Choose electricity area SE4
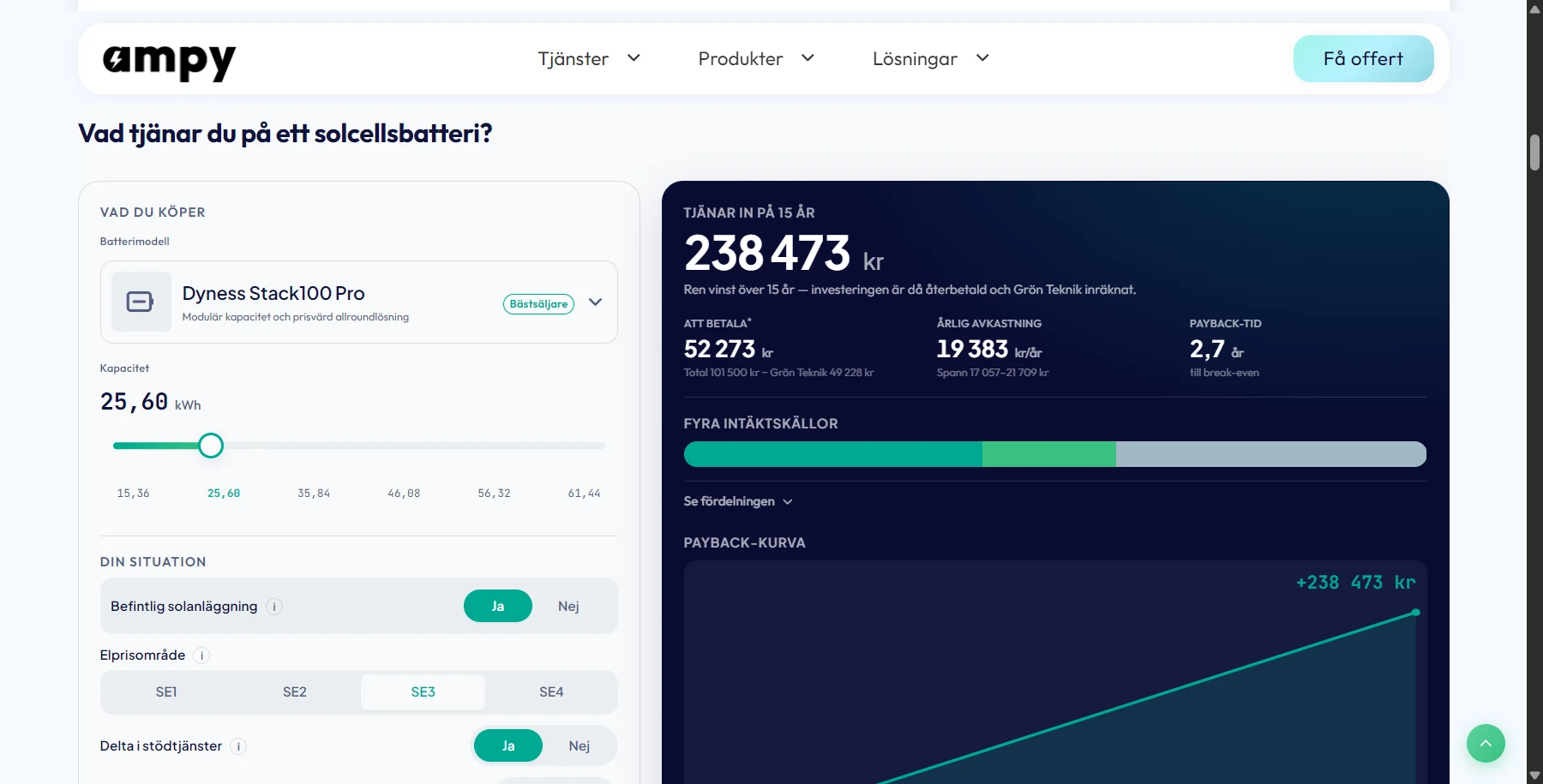 (551, 692)
